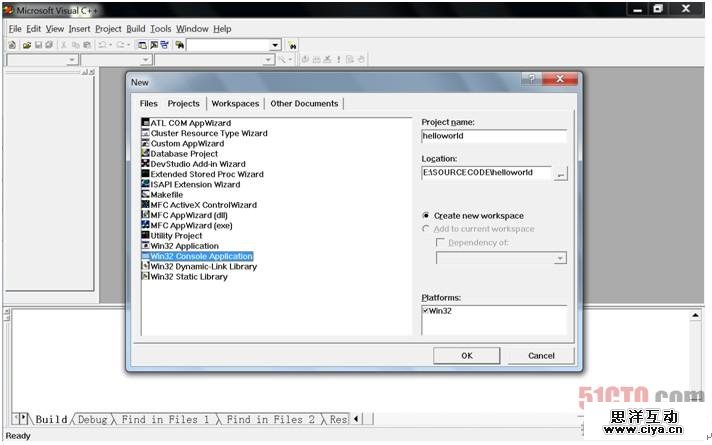Choose the Win32 Static Library entry

tap(188, 277)
